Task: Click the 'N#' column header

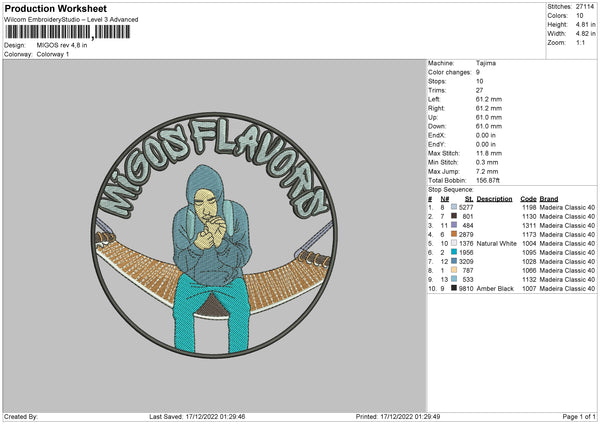Action: (x=445, y=199)
